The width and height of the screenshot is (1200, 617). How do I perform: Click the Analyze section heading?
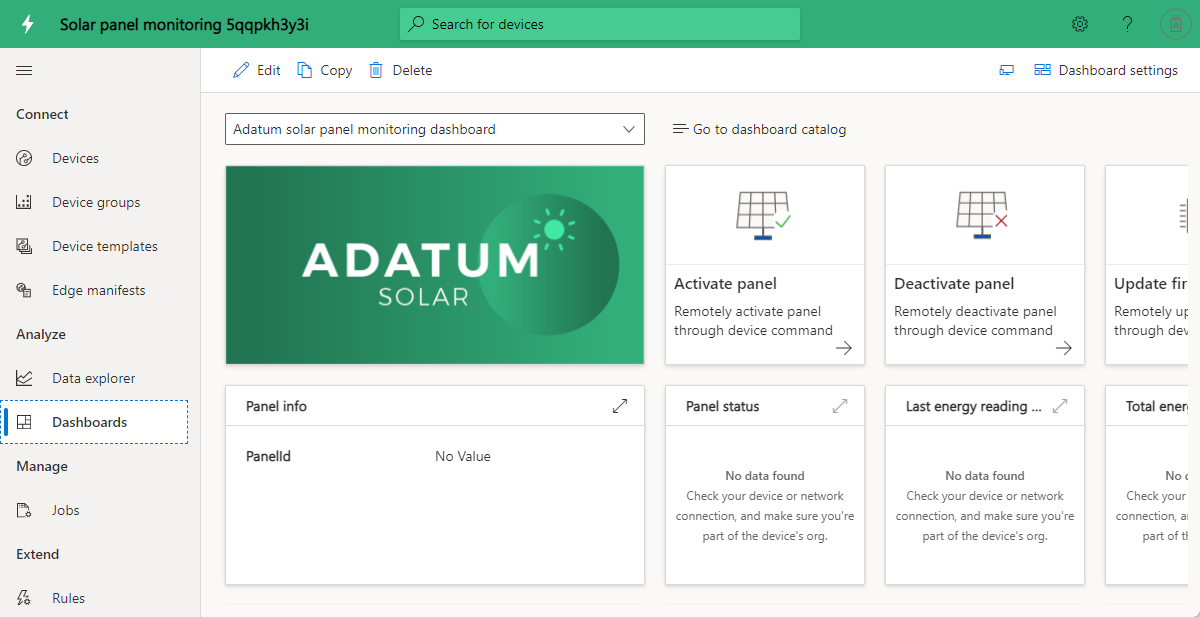click(41, 334)
